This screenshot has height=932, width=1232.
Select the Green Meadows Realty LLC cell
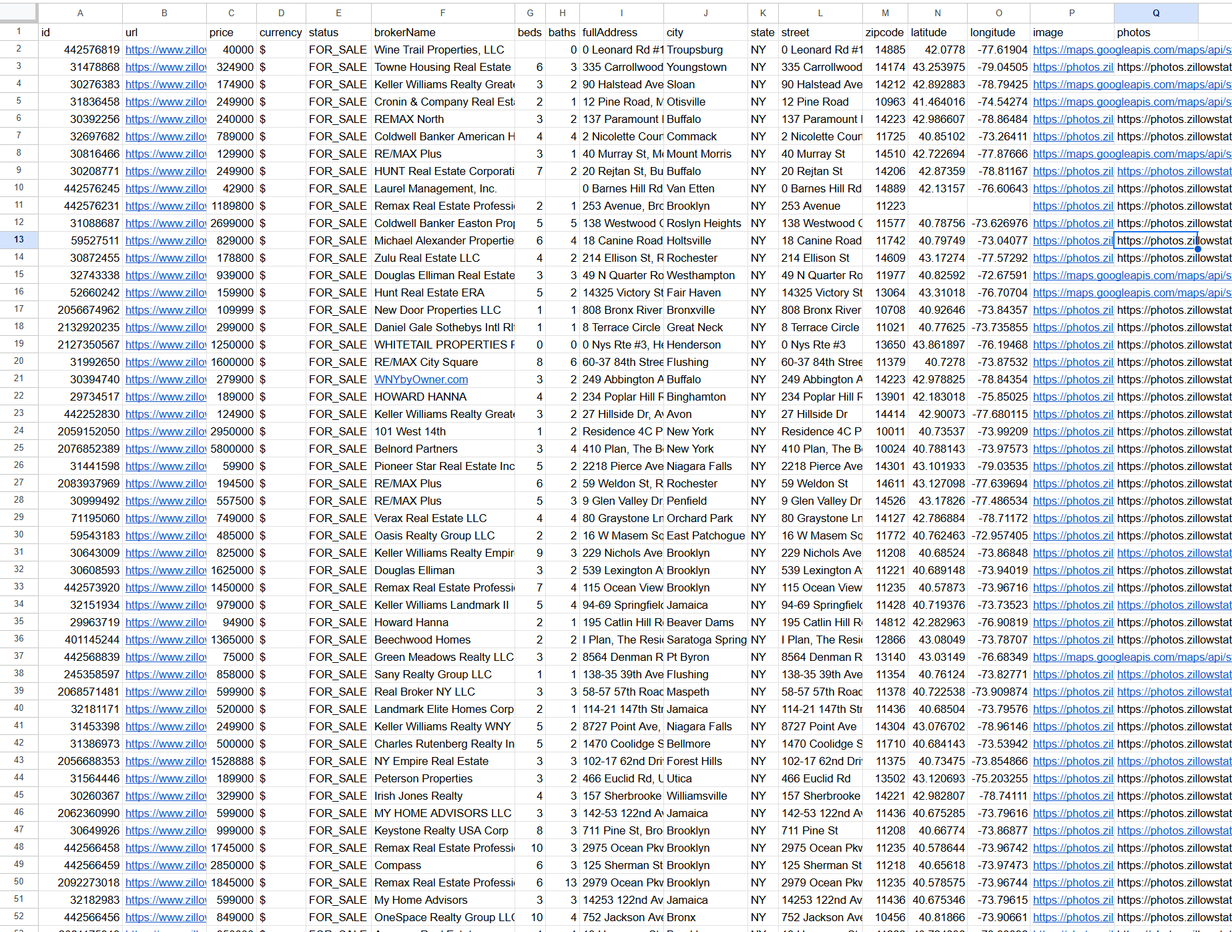(443, 657)
